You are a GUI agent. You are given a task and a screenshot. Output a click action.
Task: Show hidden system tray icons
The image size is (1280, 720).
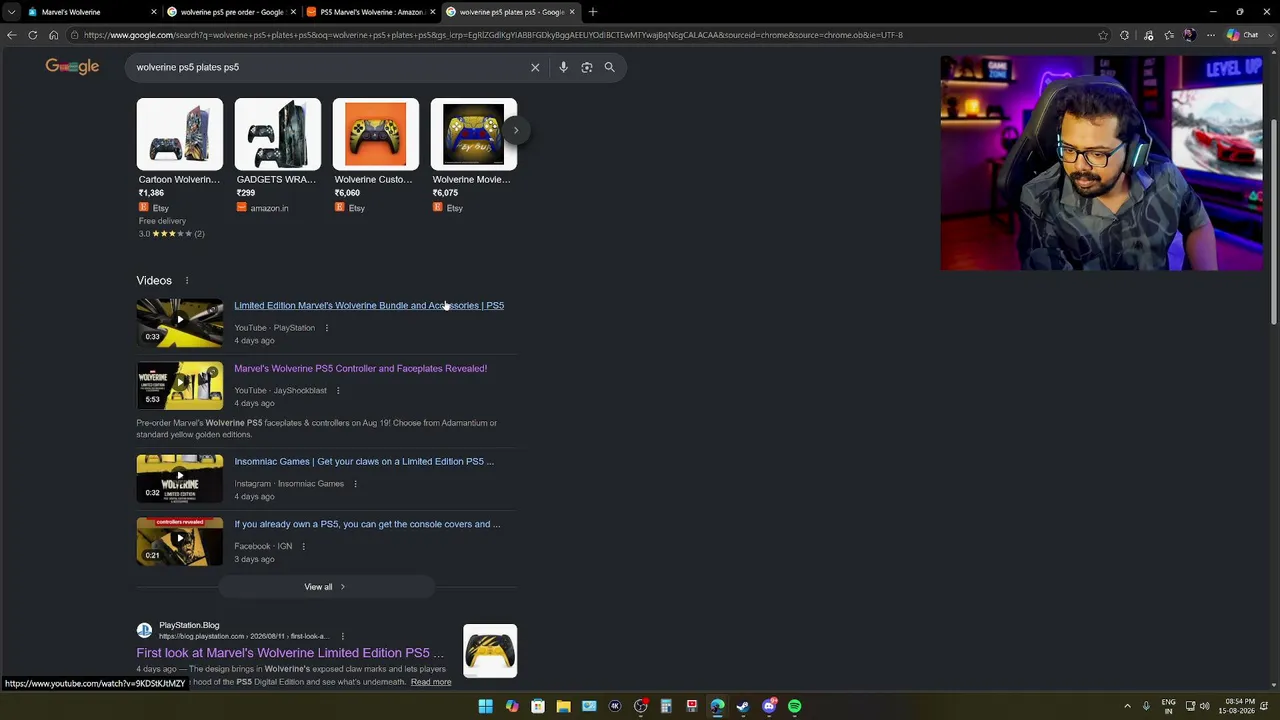(x=1127, y=706)
